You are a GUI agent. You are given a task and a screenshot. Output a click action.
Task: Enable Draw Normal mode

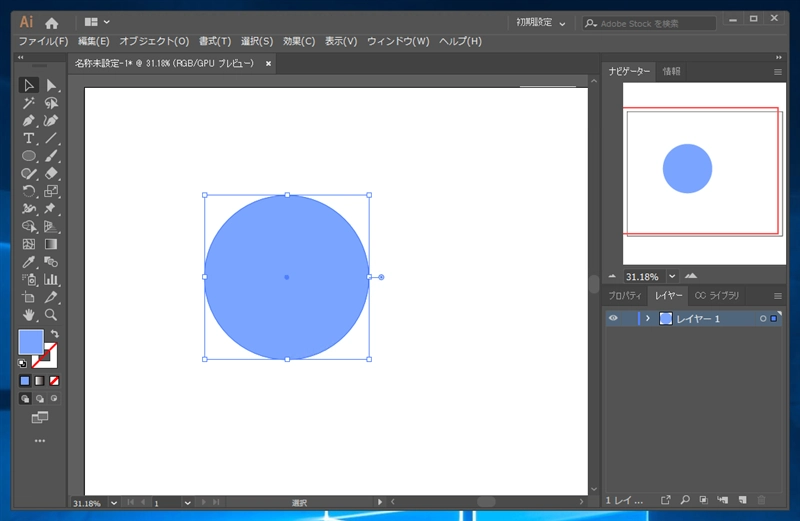pos(24,399)
